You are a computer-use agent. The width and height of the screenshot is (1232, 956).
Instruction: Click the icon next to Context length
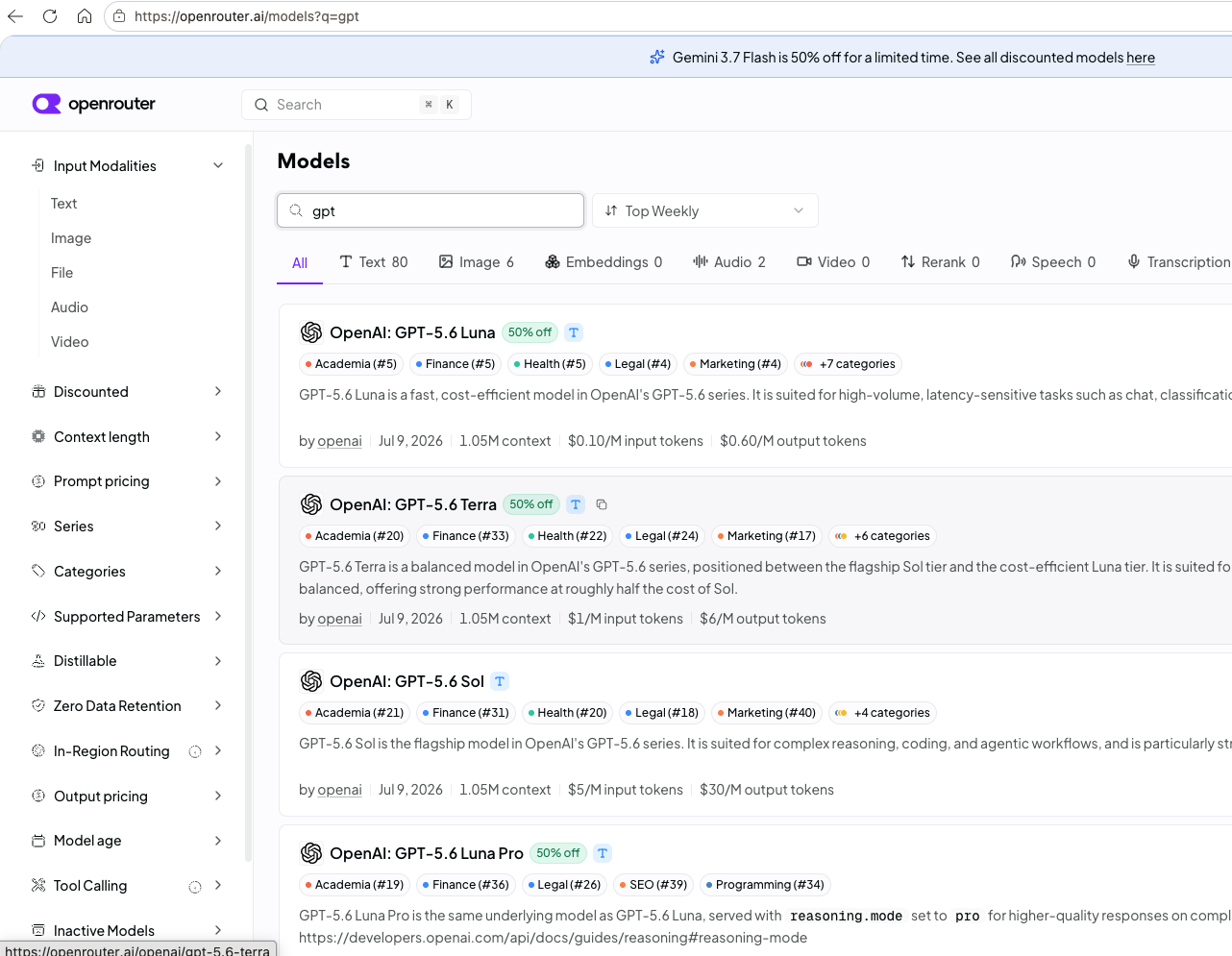38,437
